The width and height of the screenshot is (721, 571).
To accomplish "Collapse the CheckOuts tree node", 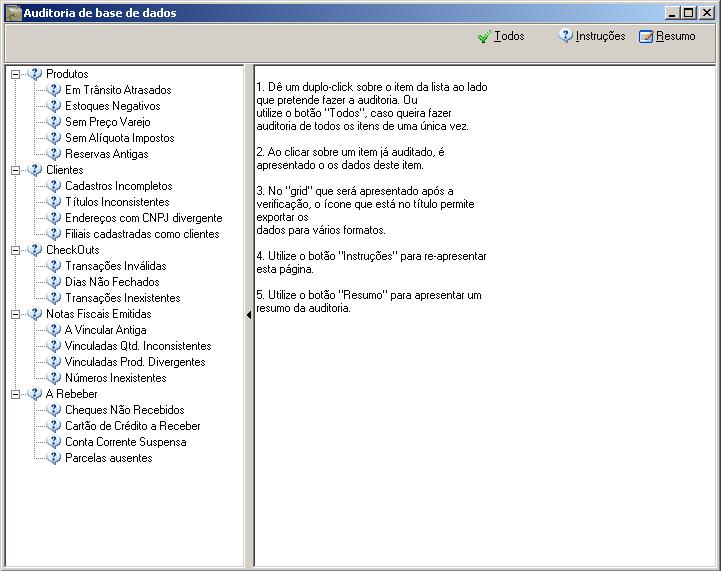I will [x=15, y=251].
